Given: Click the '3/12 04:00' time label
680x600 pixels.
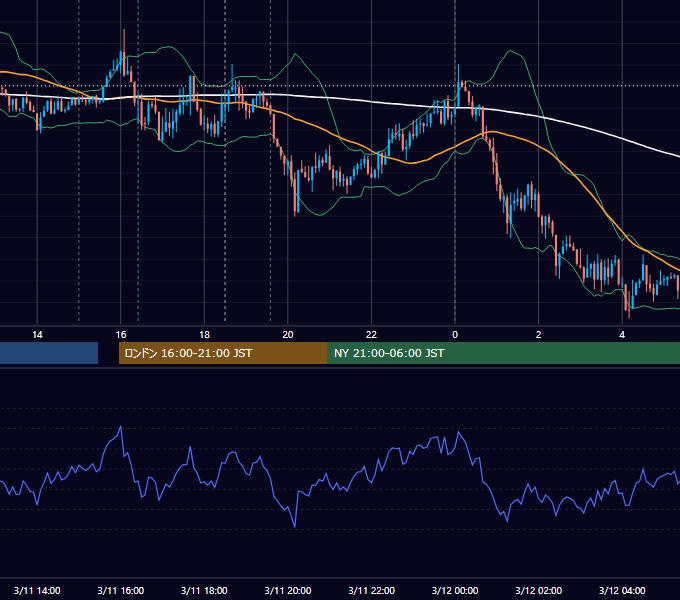Looking at the screenshot, I should [x=622, y=590].
